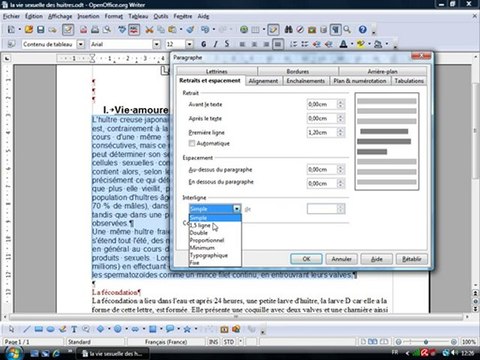Choose Proportionnel in the Interligne list

pos(215,240)
